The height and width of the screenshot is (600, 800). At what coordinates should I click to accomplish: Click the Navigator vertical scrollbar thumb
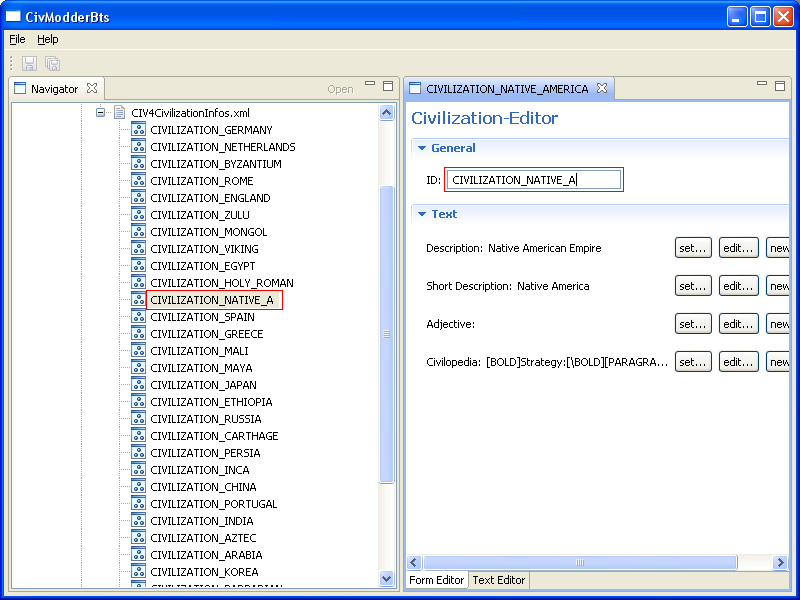point(387,334)
